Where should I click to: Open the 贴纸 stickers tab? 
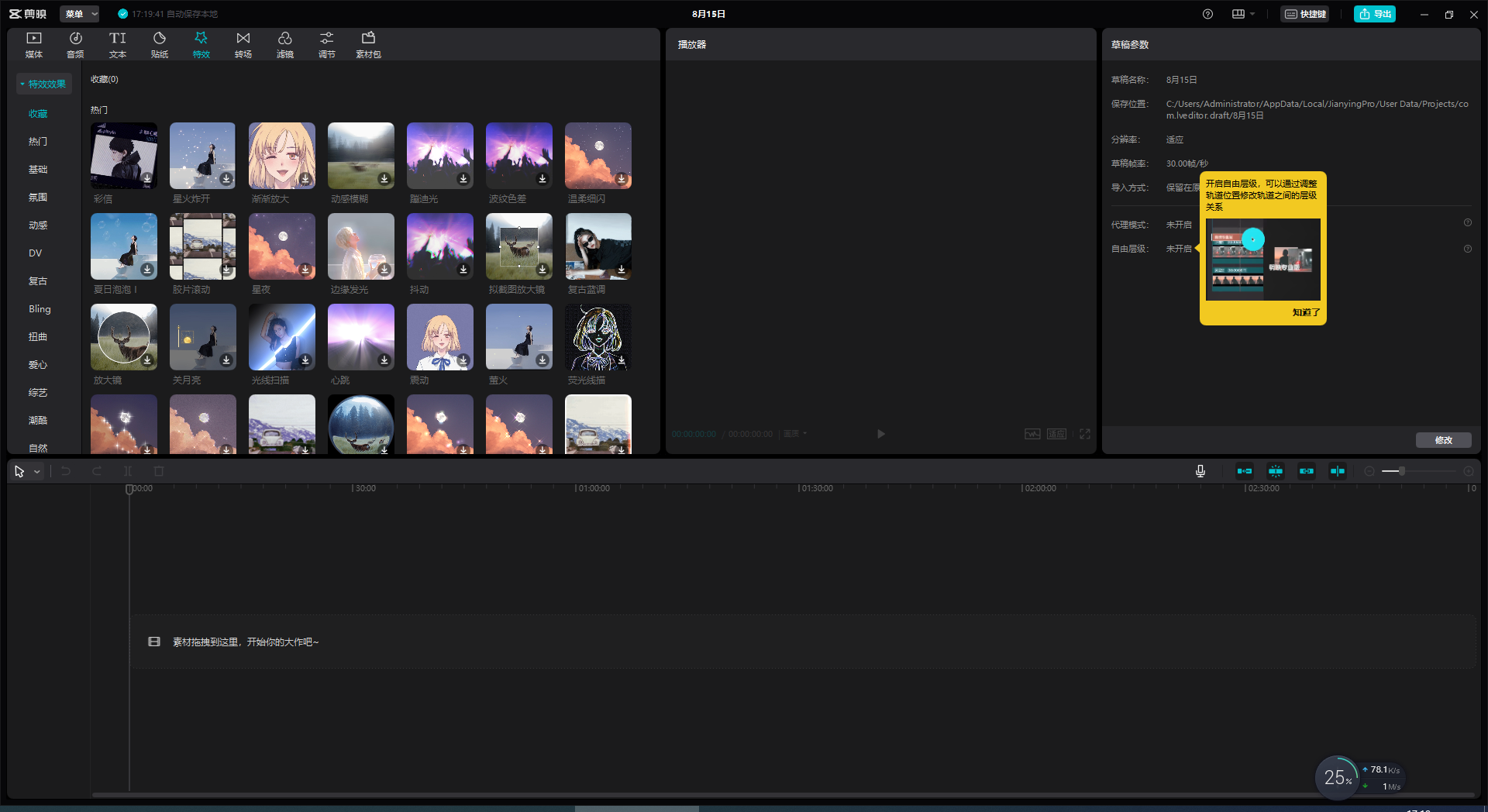coord(160,45)
